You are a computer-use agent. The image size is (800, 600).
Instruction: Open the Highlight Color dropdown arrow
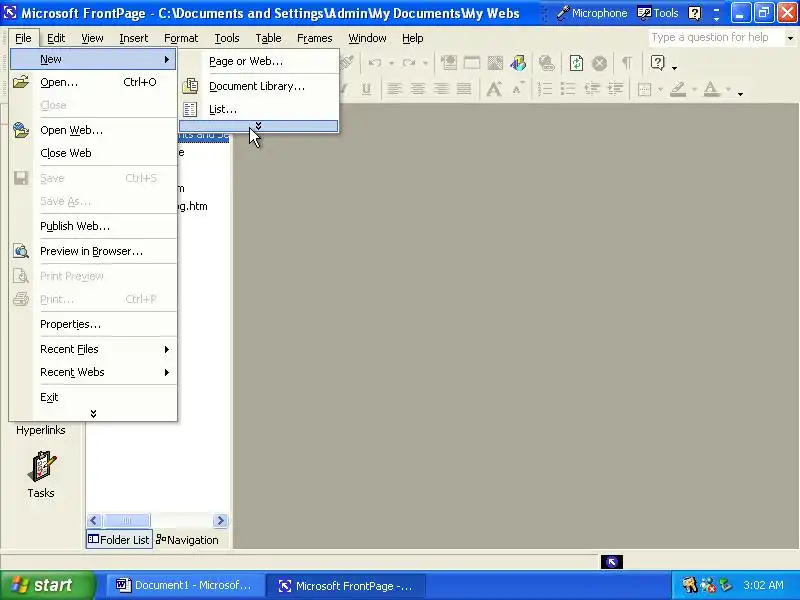tap(694, 90)
